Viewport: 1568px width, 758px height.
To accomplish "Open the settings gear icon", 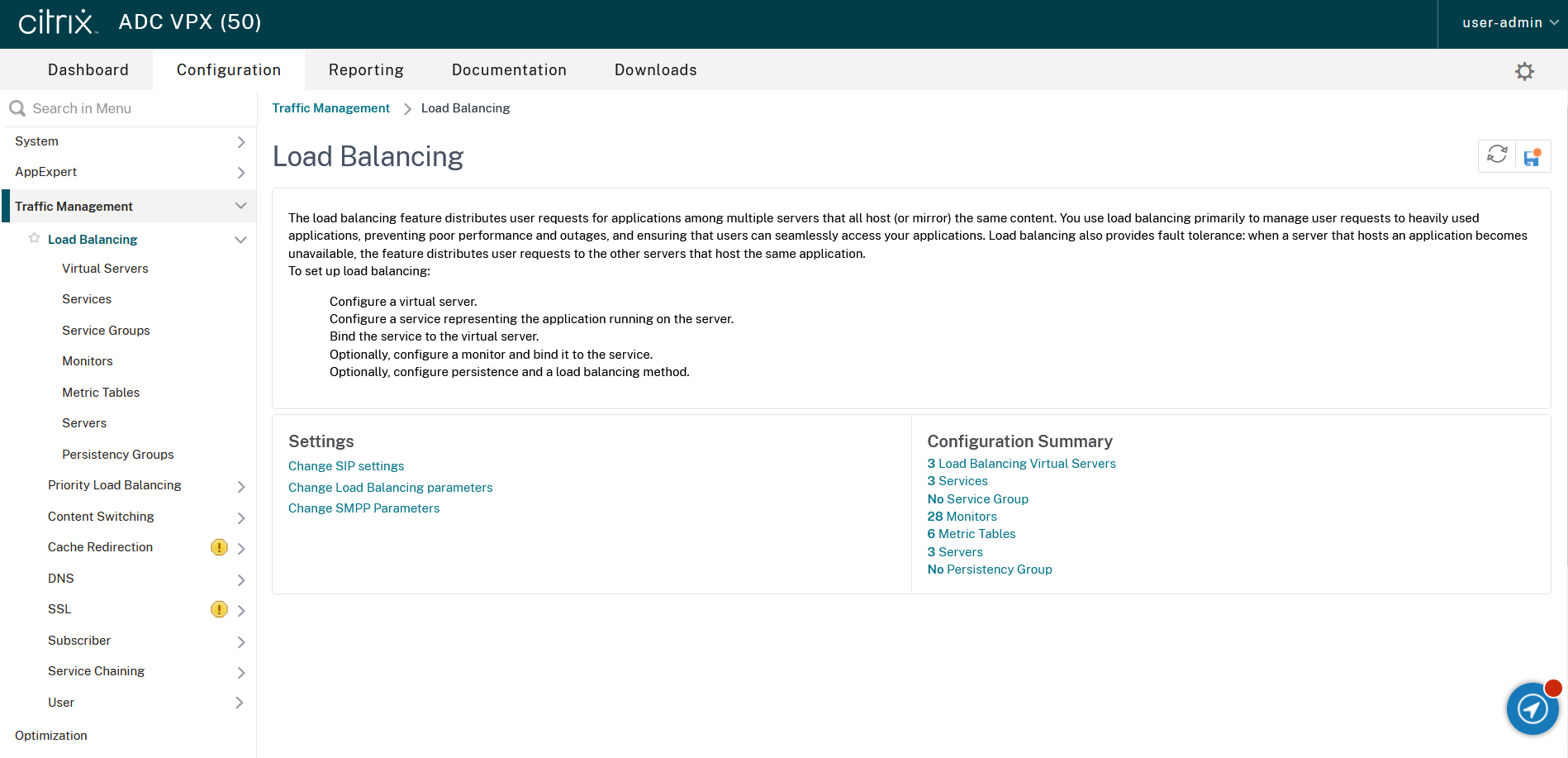I will (x=1524, y=71).
